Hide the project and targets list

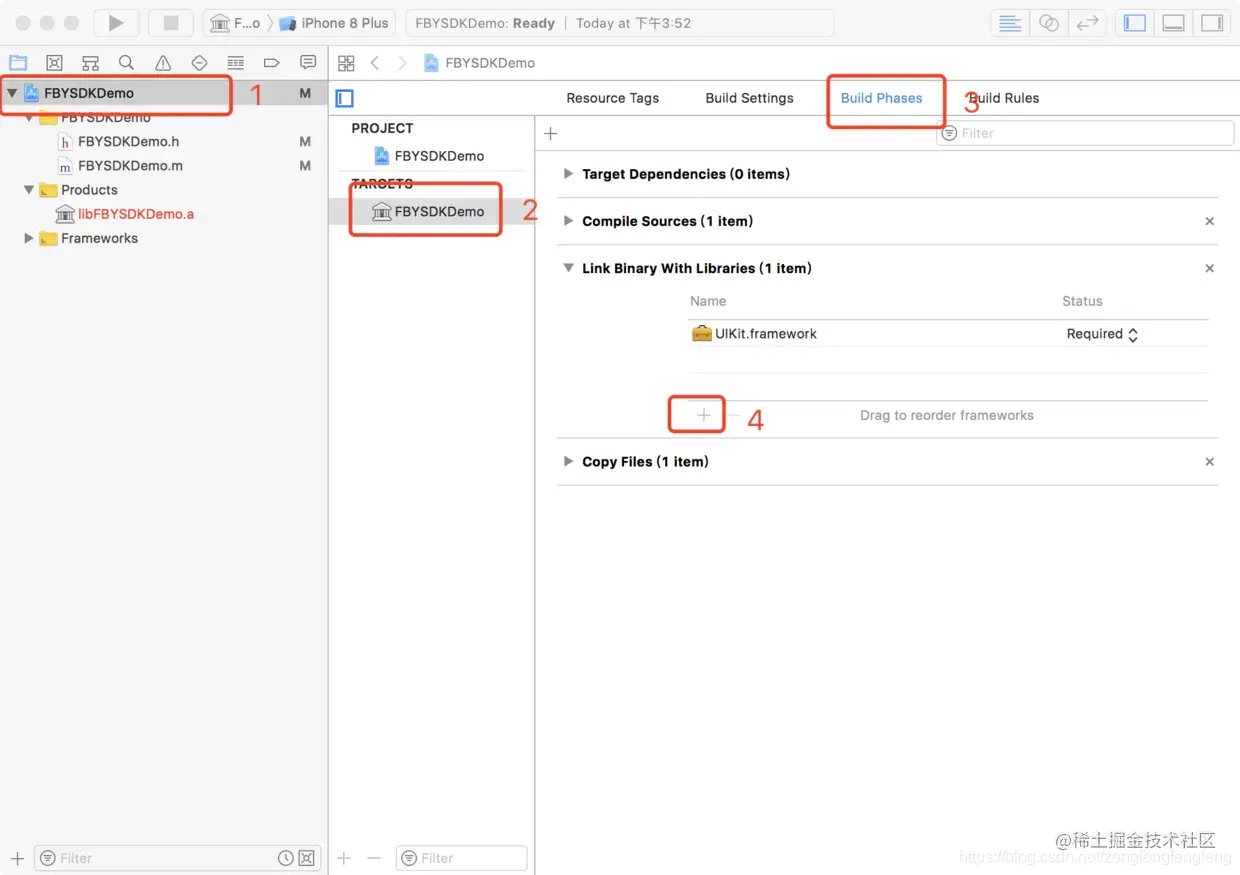(x=345, y=98)
